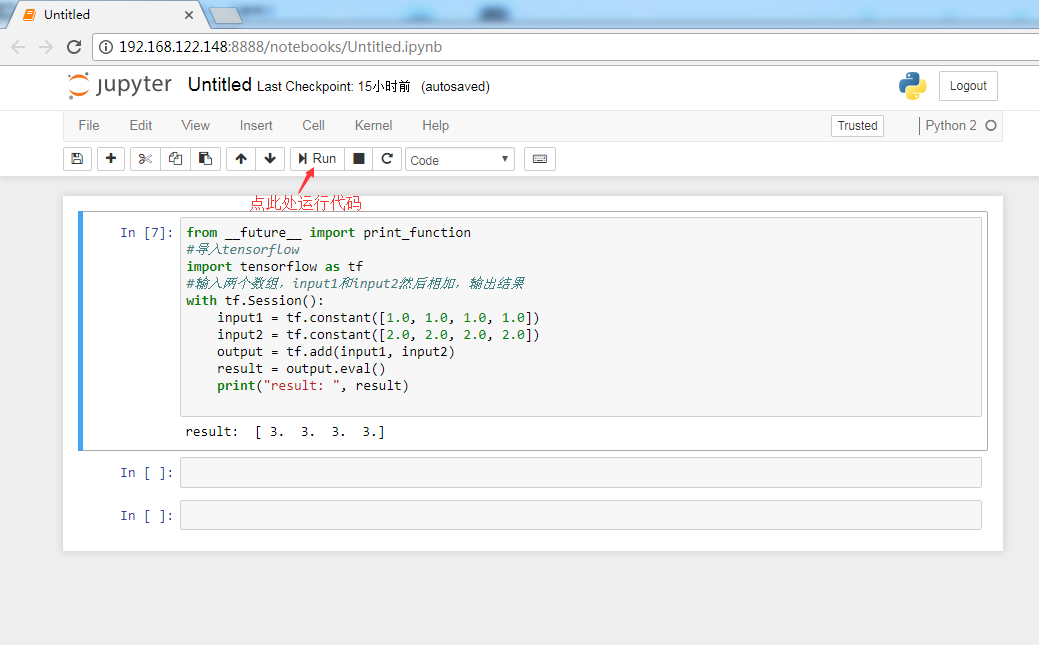The image size is (1039, 645).
Task: Open the View menu
Action: 195,125
